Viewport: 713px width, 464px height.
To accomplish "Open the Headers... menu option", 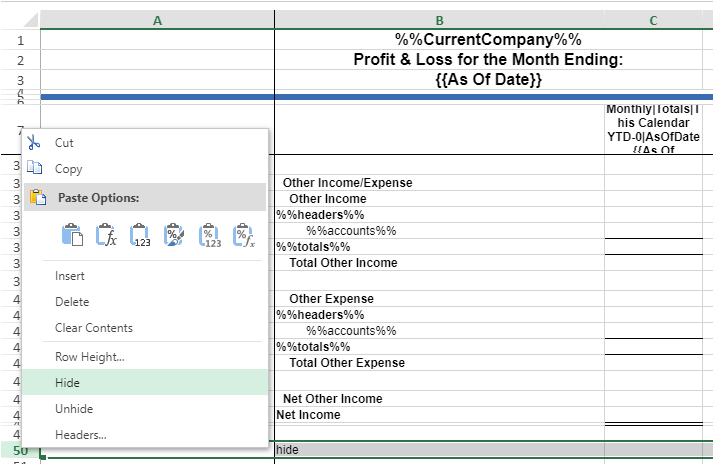I will [81, 435].
